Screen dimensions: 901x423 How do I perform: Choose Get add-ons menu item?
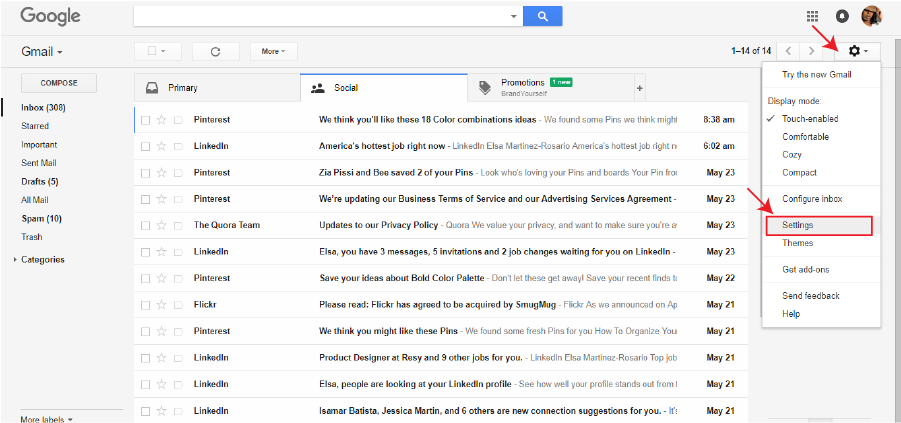[806, 270]
